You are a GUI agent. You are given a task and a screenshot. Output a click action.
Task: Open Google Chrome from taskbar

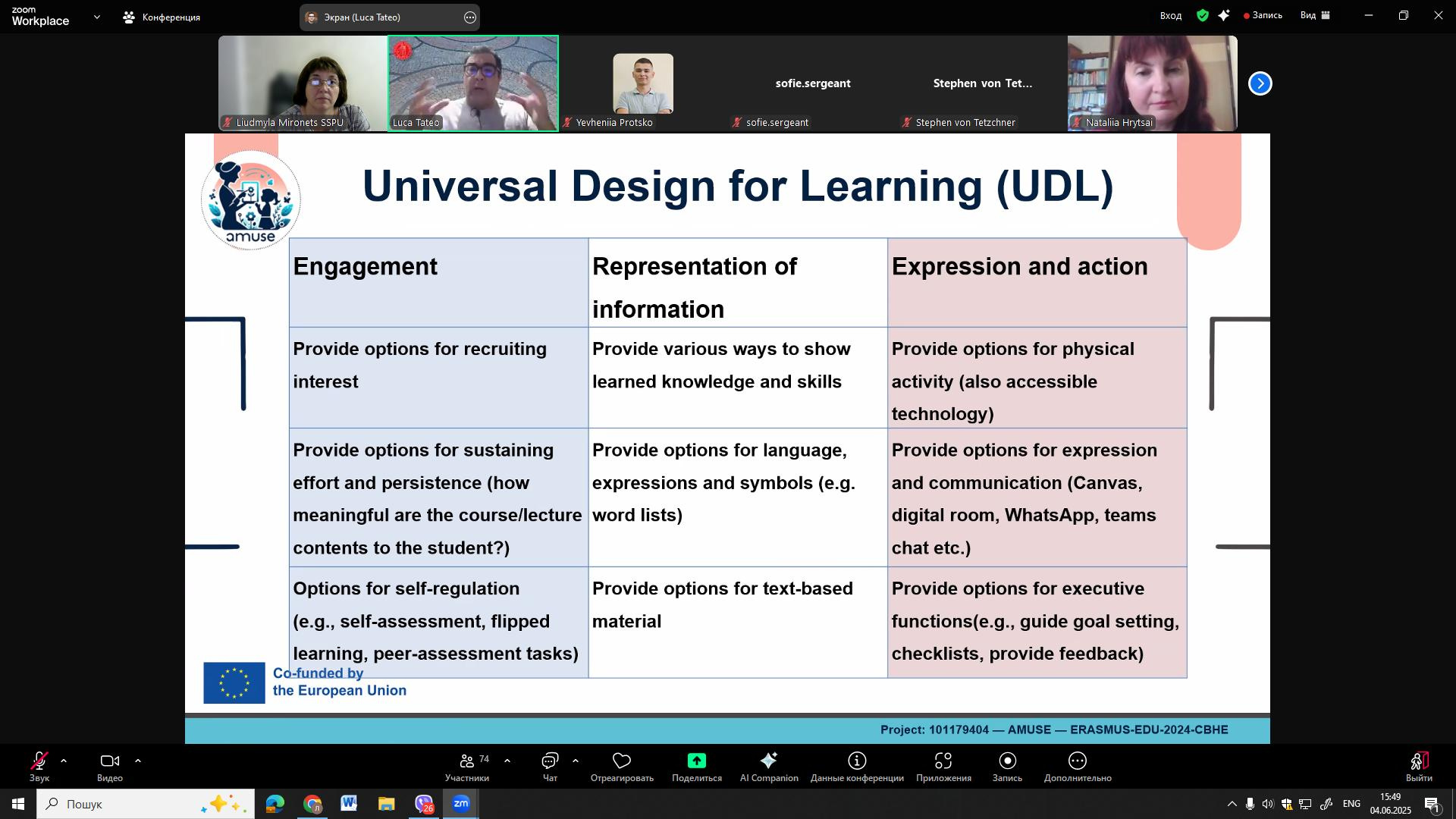(x=312, y=804)
